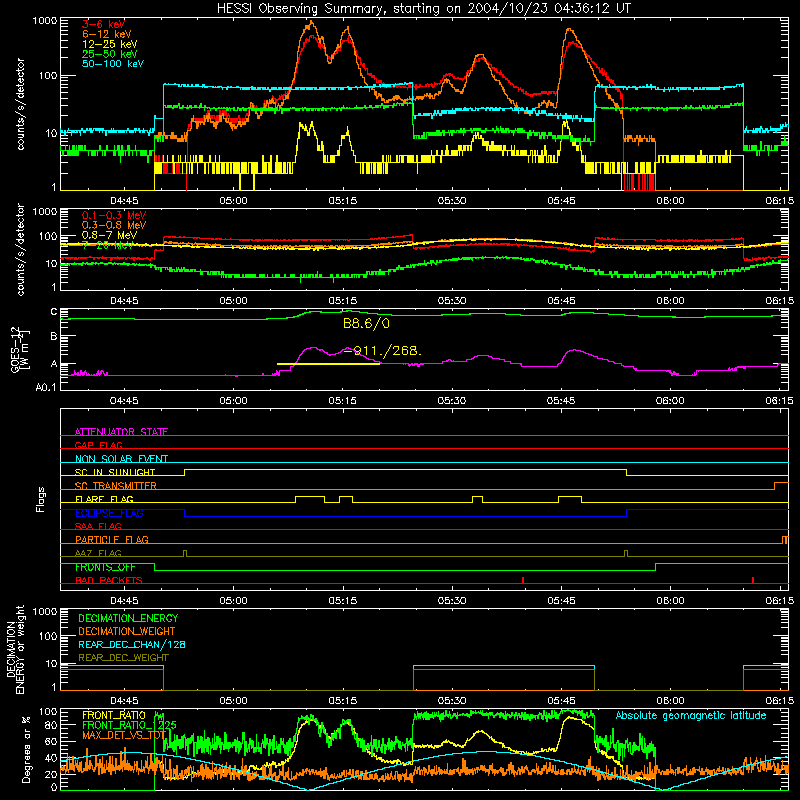Click the SC_IN_SUNLIGHT flag label
The width and height of the screenshot is (800, 800).
(115, 472)
